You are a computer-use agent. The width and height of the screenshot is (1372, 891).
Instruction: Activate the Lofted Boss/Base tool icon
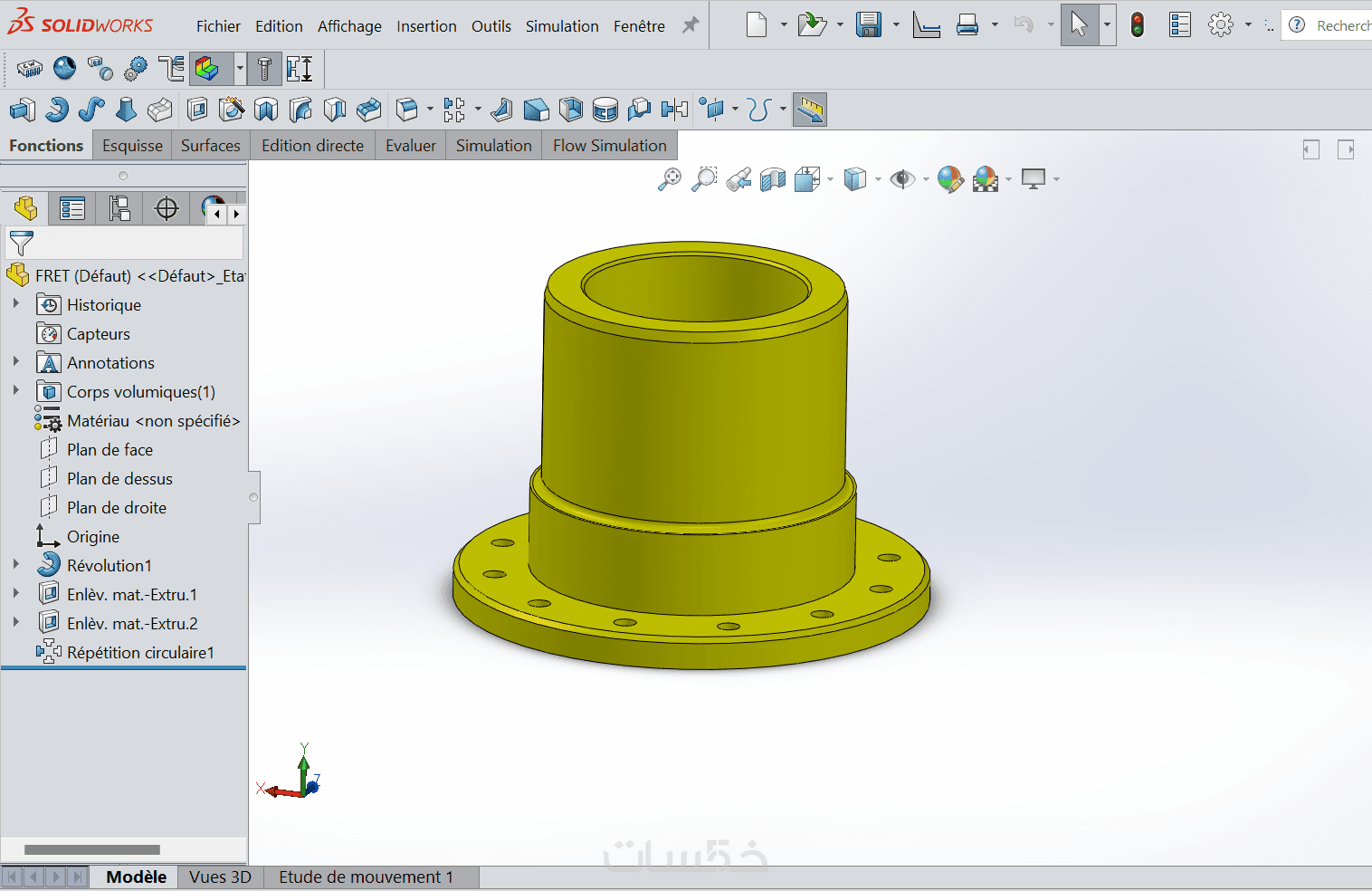tap(126, 110)
